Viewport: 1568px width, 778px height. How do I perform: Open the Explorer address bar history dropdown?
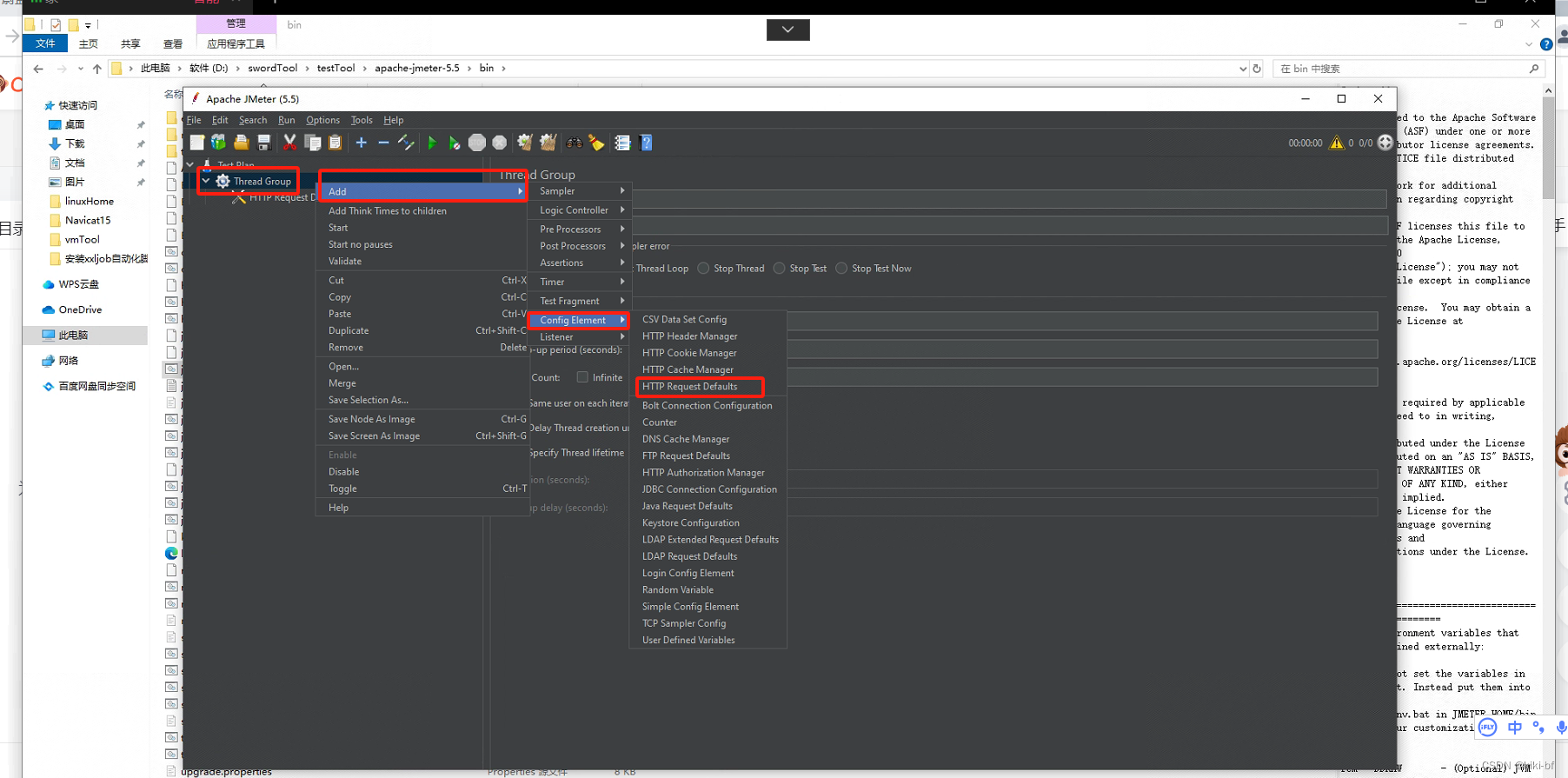tap(1243, 68)
